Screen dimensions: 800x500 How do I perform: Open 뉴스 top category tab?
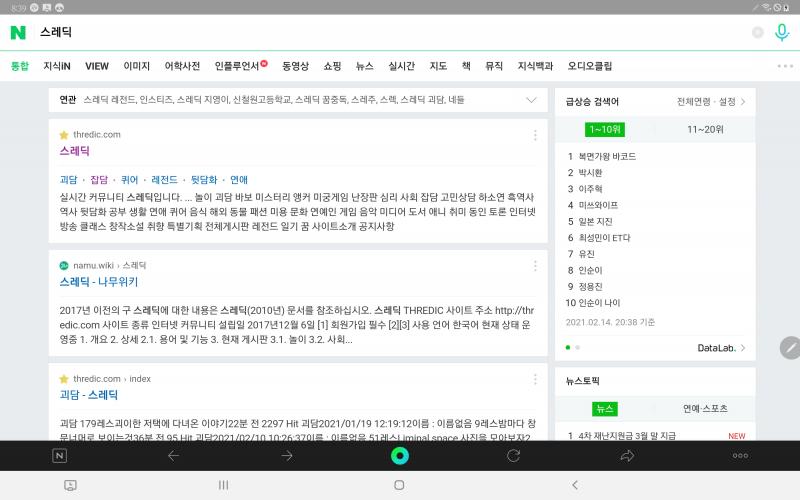pos(364,66)
